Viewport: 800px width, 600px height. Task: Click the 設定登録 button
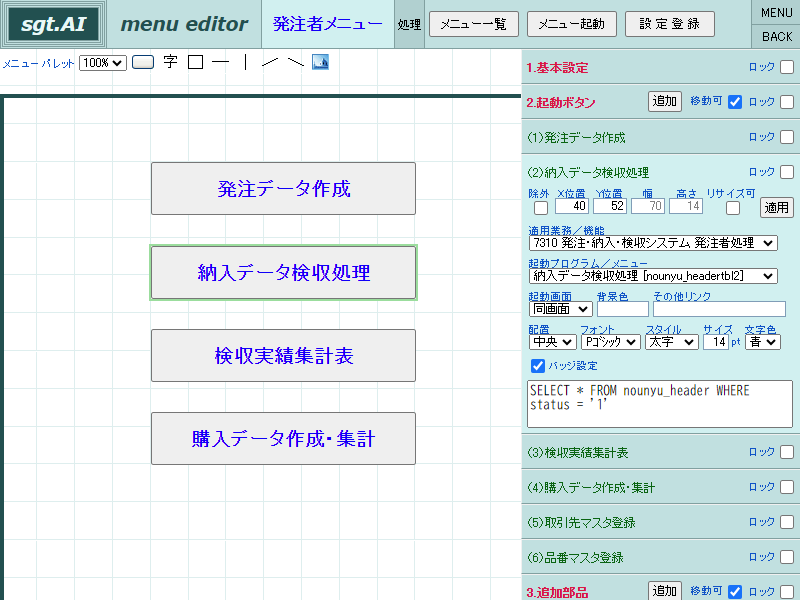(669, 24)
